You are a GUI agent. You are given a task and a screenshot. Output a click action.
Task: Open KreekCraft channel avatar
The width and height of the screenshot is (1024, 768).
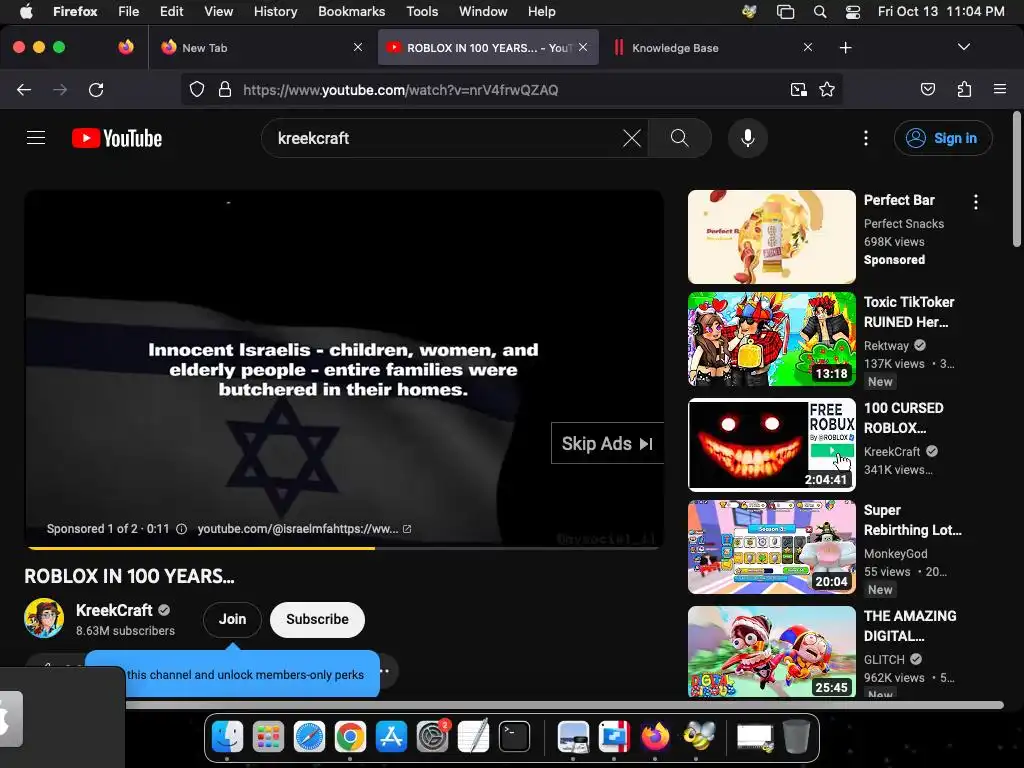44,618
